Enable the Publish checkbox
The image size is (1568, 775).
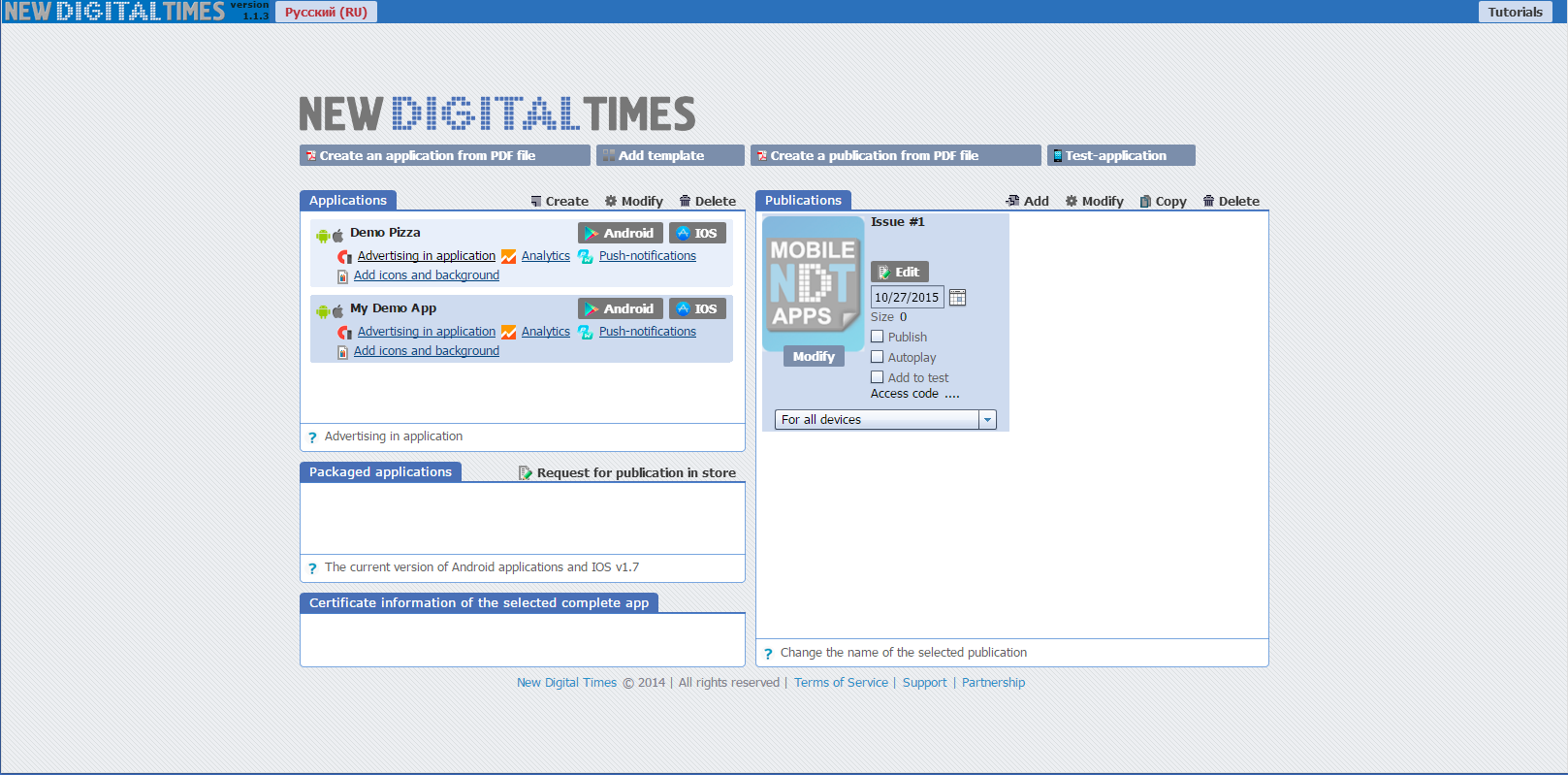pos(878,337)
